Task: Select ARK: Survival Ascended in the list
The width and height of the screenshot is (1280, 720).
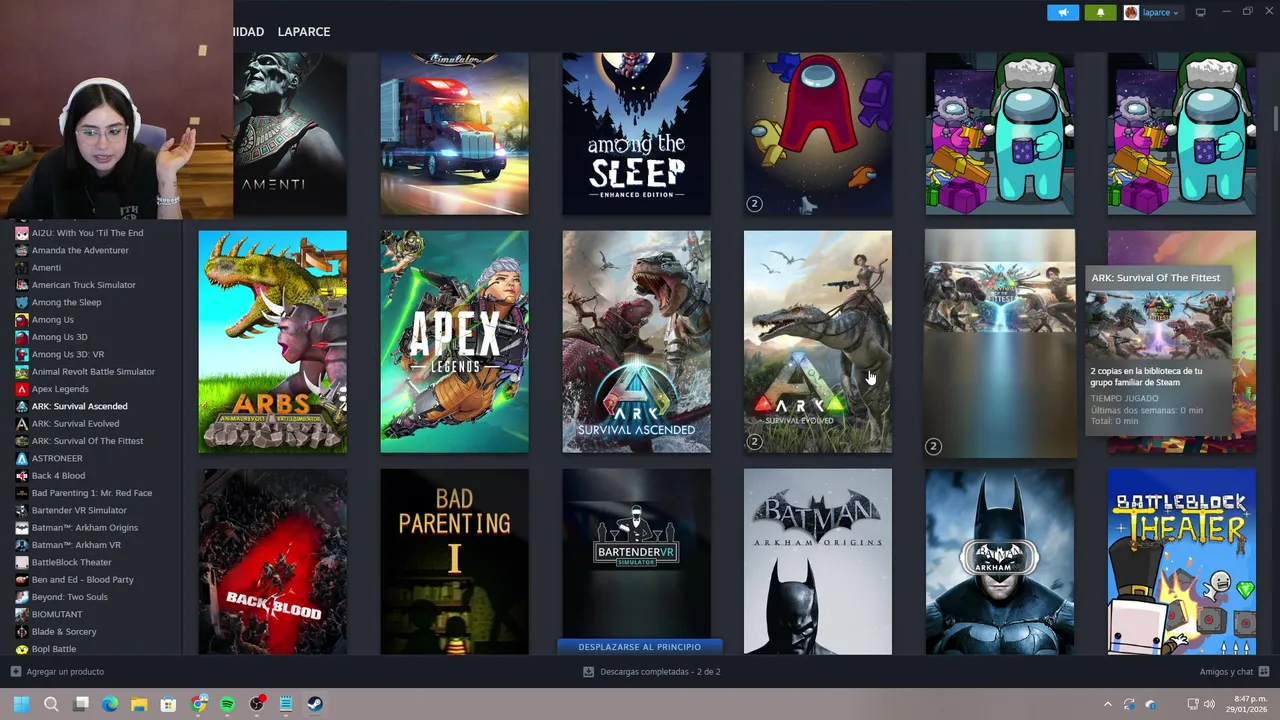Action: 79,406
